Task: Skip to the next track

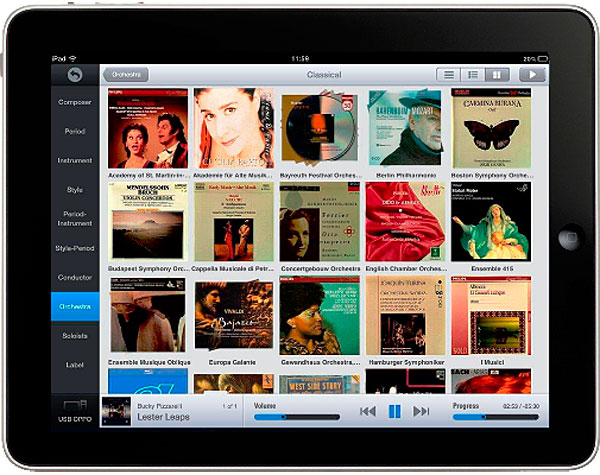Action: 421,411
